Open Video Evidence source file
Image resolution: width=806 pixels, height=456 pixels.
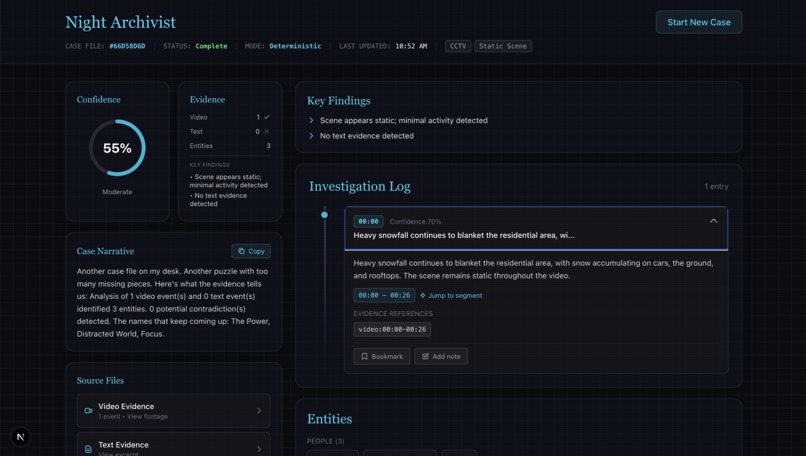pos(174,411)
